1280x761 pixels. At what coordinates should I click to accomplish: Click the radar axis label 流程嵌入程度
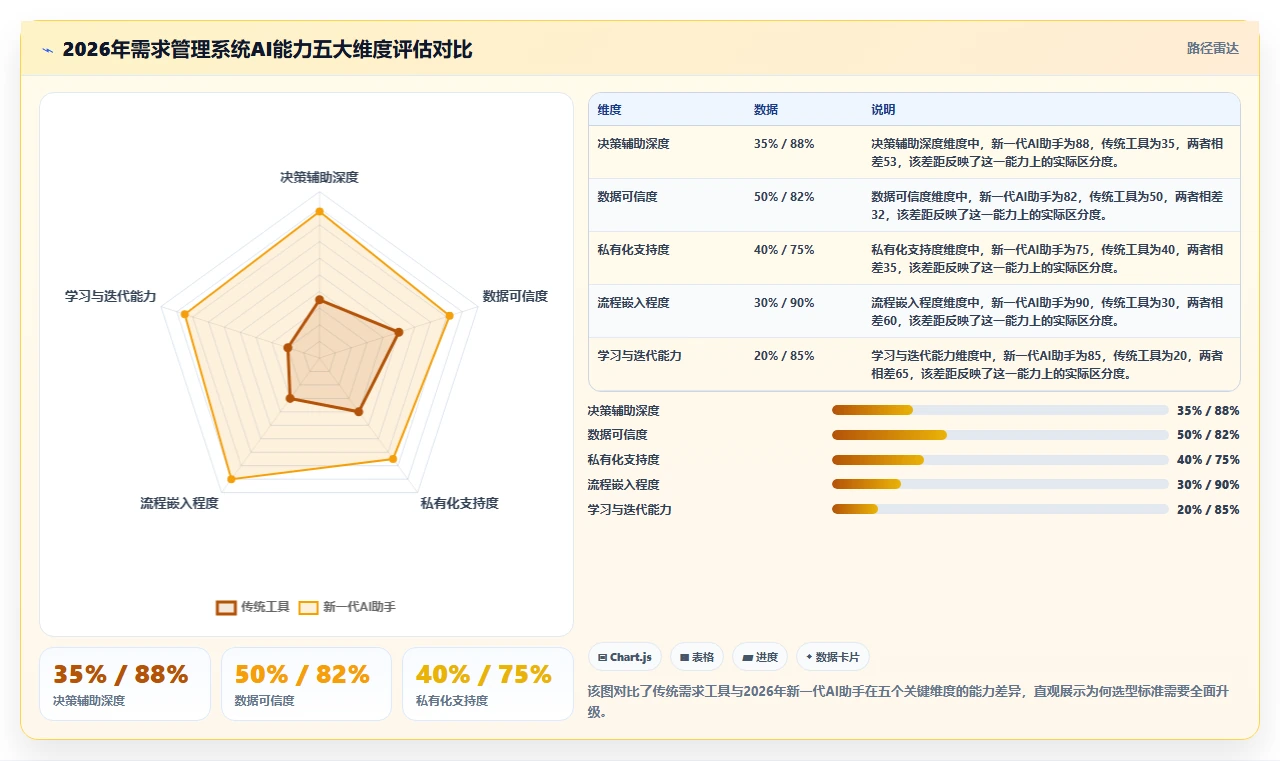pos(179,503)
